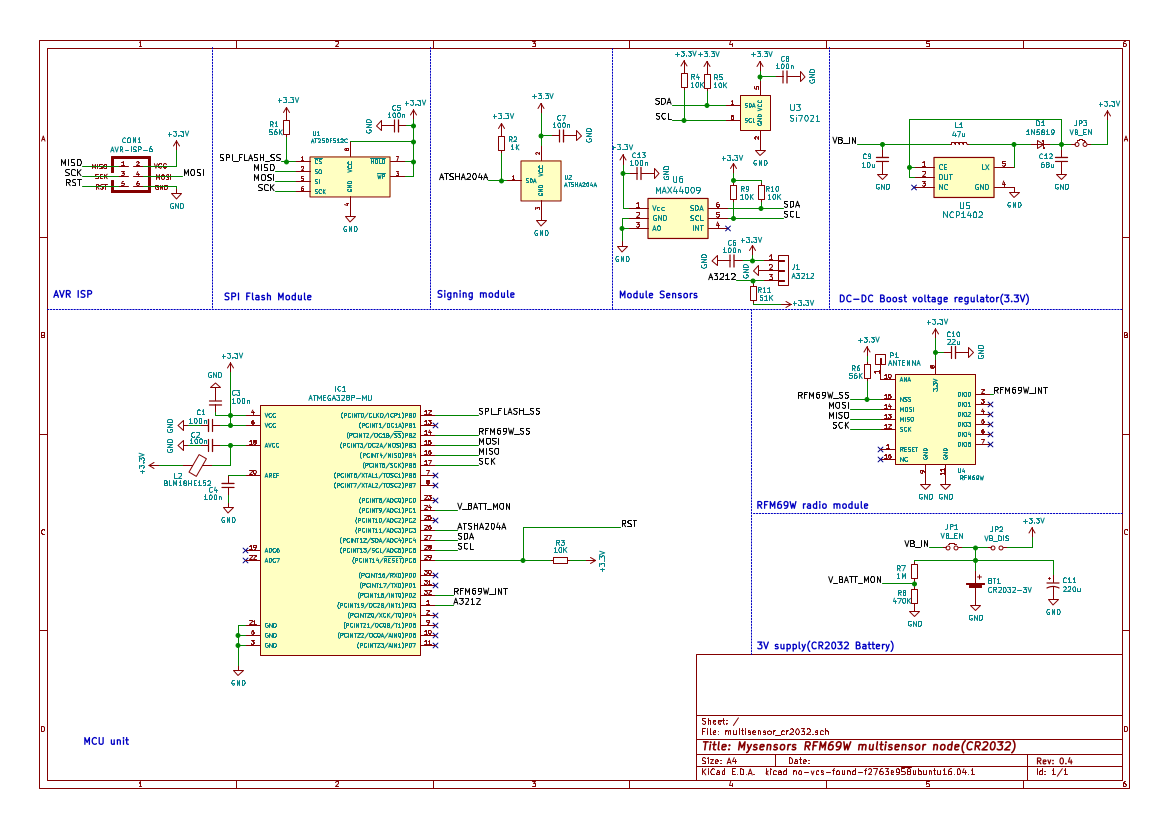This screenshot has height=827, width=1169.
Task: Select the ATSHA204A chip symbol U2
Action: pos(540,181)
